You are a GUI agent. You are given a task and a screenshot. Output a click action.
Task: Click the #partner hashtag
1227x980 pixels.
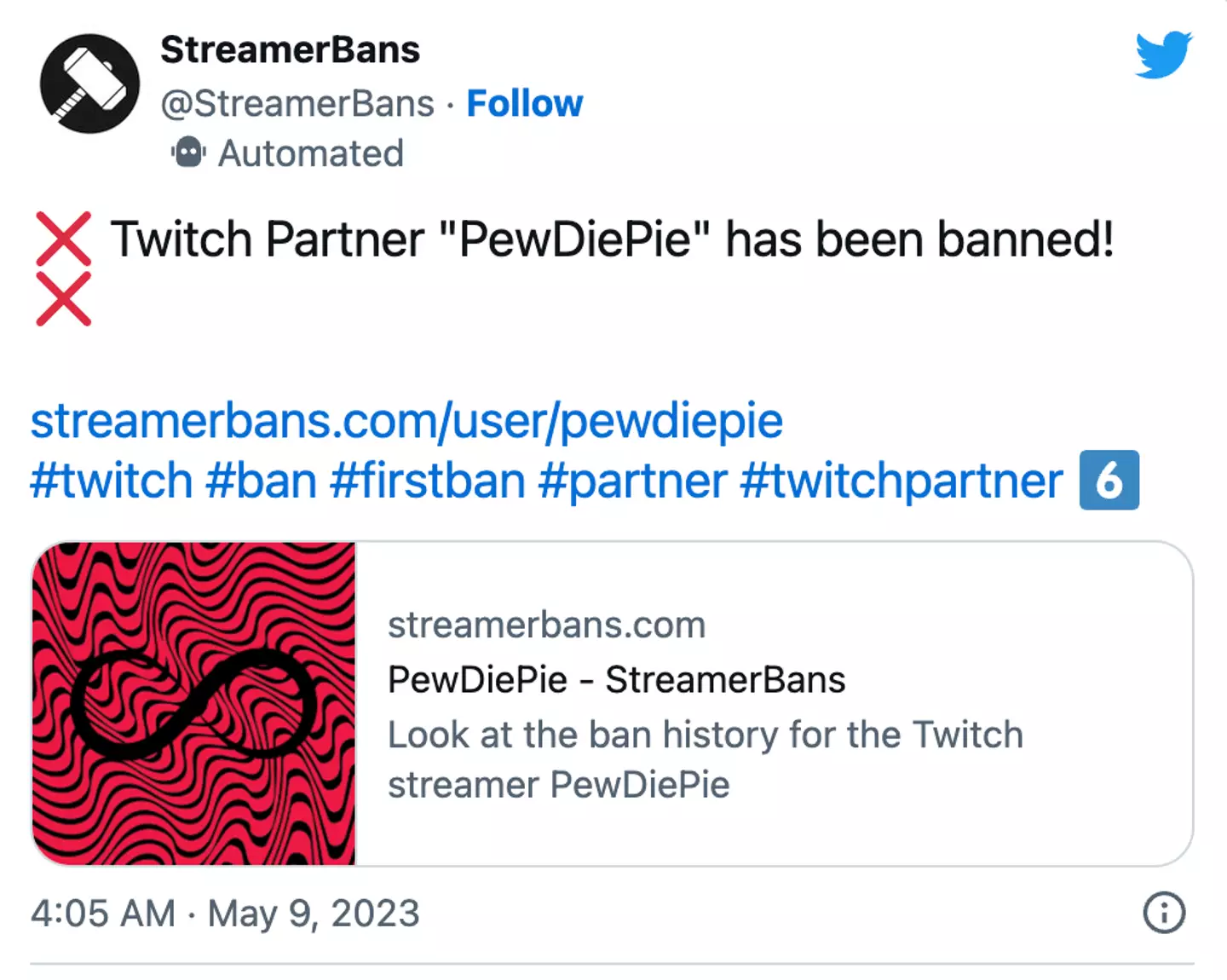tap(632, 480)
